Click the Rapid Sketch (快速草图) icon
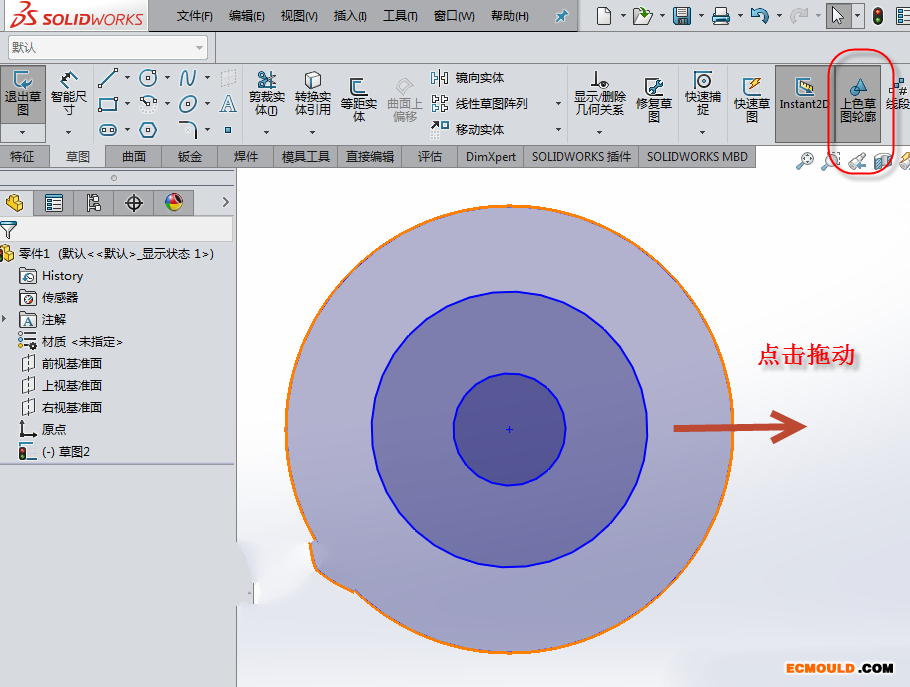Screen dimensions: 910x687 coord(751,97)
